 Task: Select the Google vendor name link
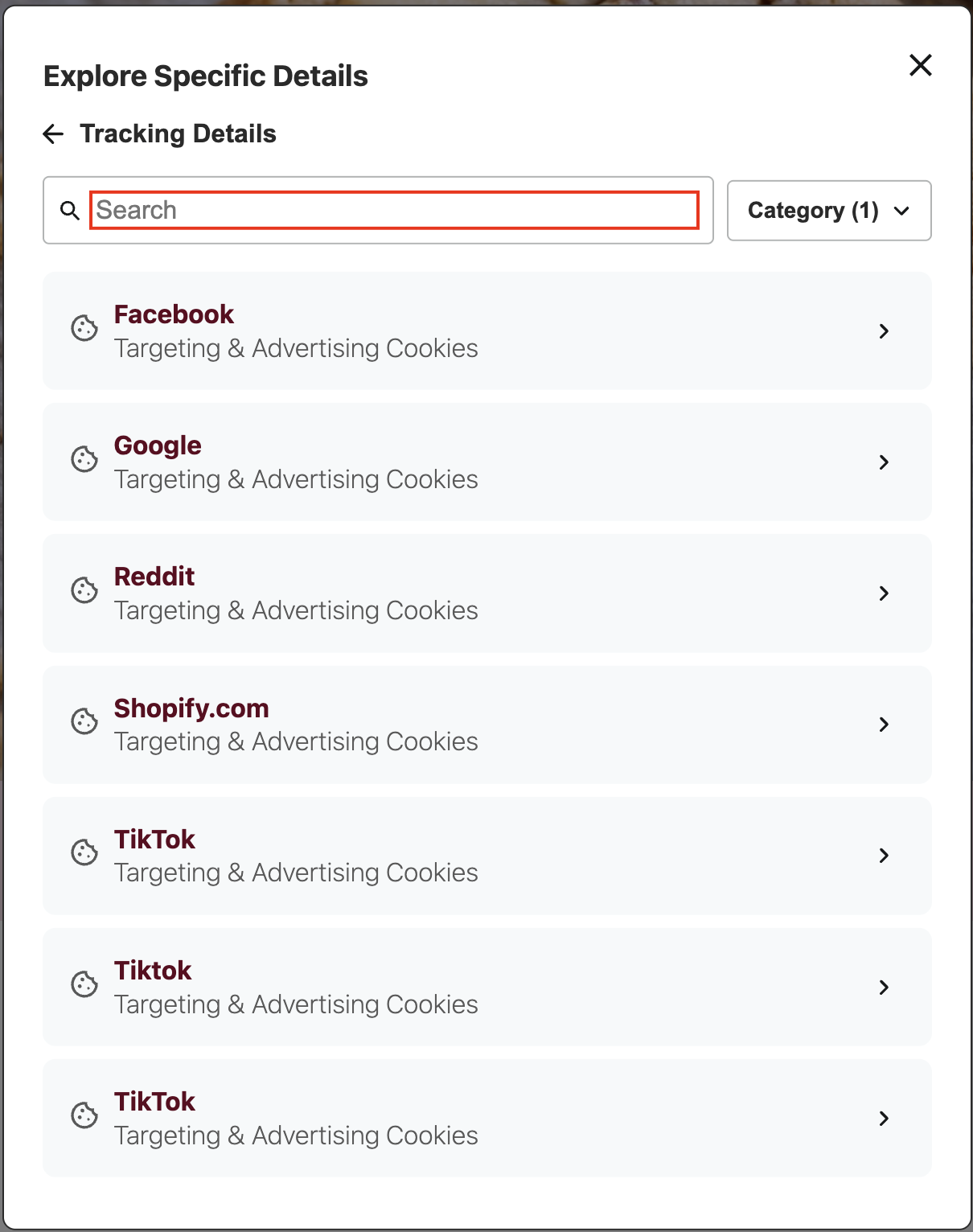coord(158,445)
